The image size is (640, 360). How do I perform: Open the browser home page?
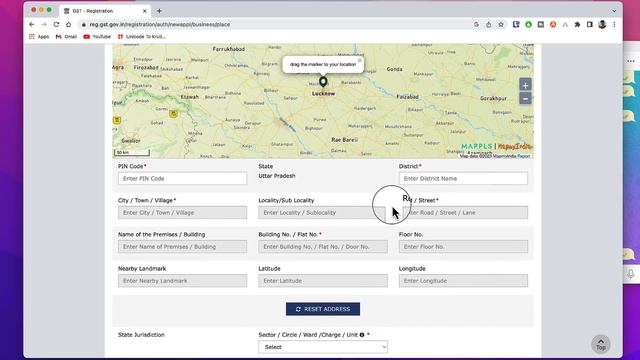[69, 24]
